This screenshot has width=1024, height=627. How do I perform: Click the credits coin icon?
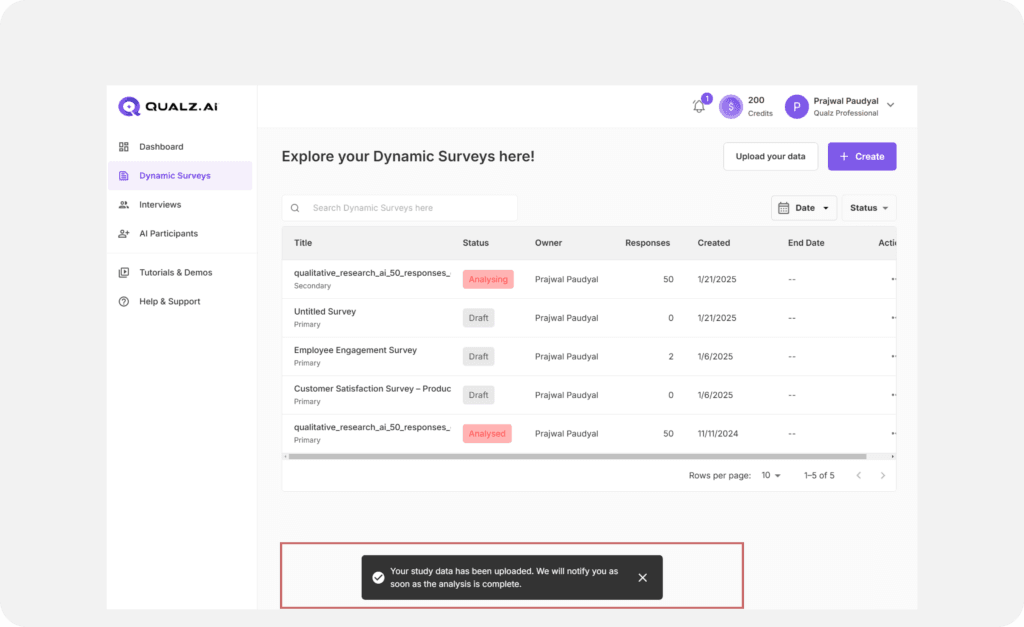click(731, 106)
